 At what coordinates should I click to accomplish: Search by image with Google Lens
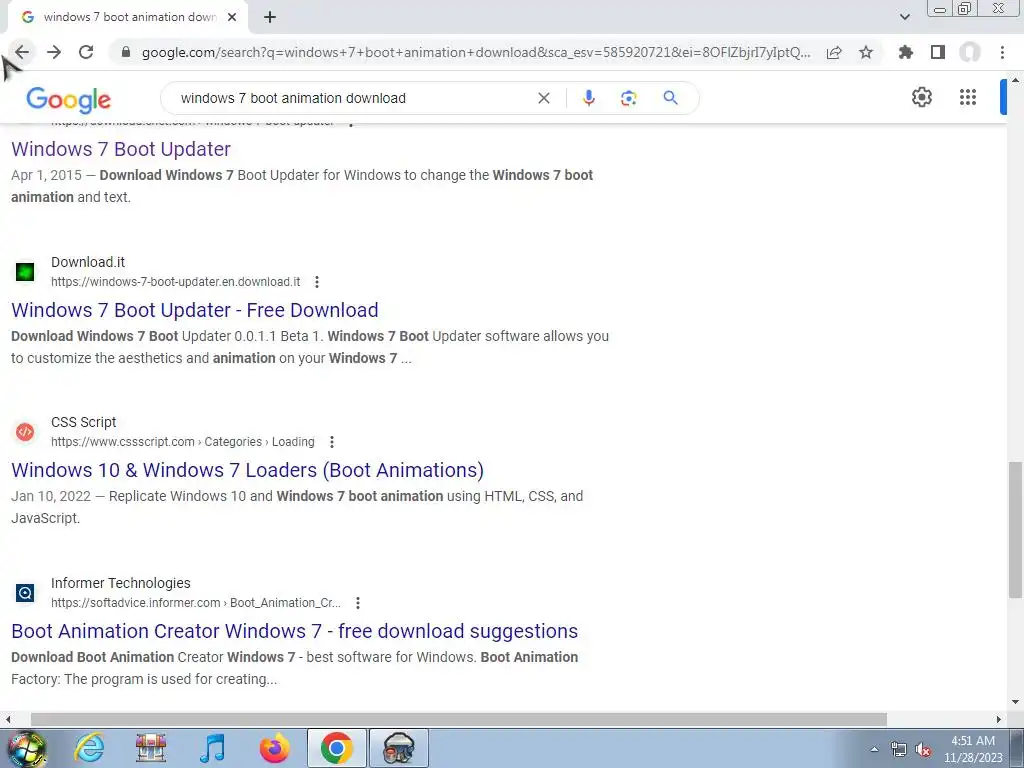[628, 98]
